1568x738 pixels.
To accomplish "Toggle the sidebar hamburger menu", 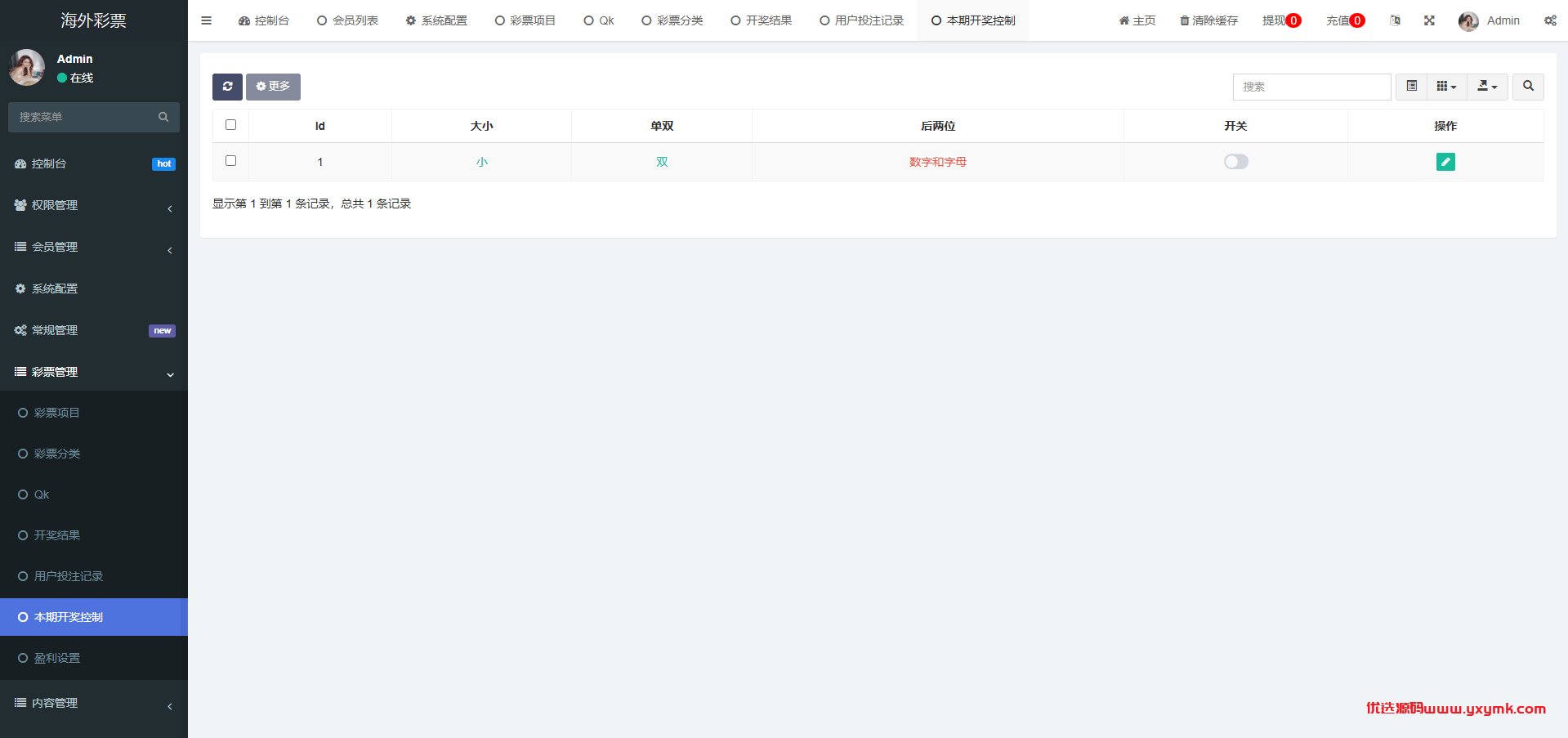I will coord(206,20).
